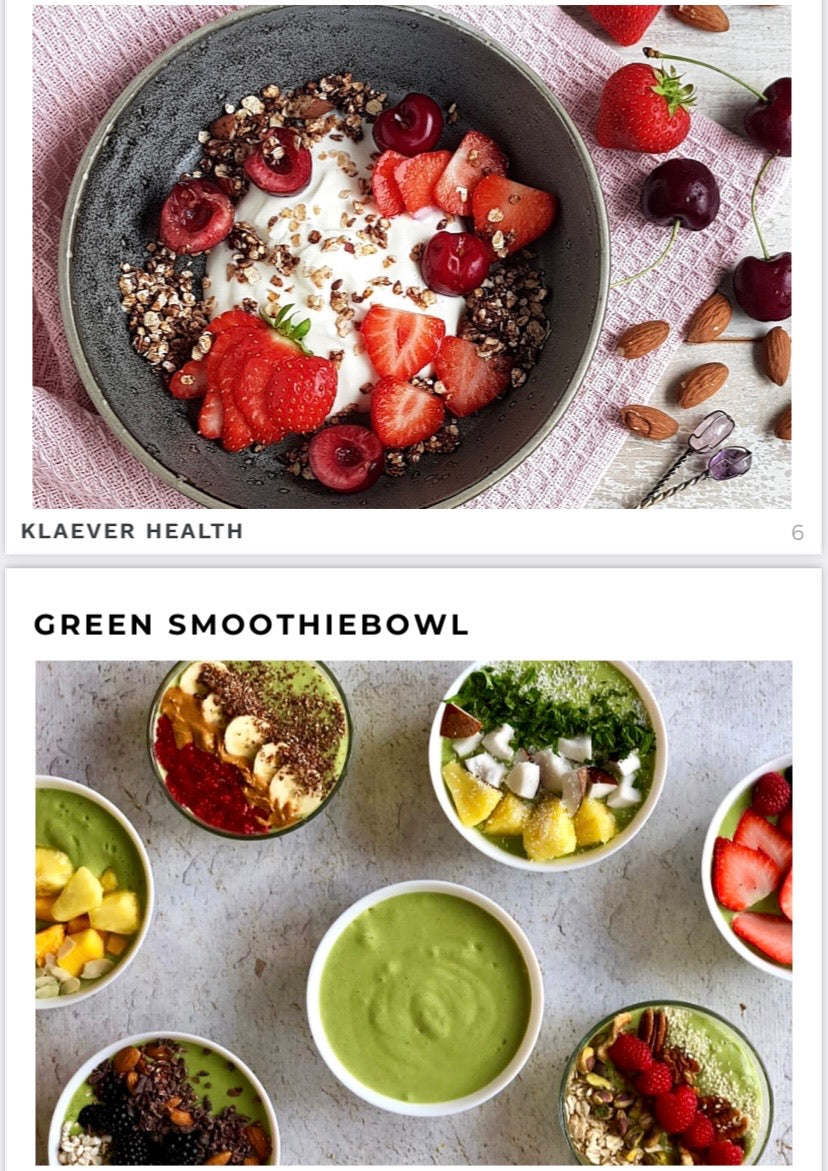Select the GREEN SMOOTHIEBOWL heading

[251, 624]
